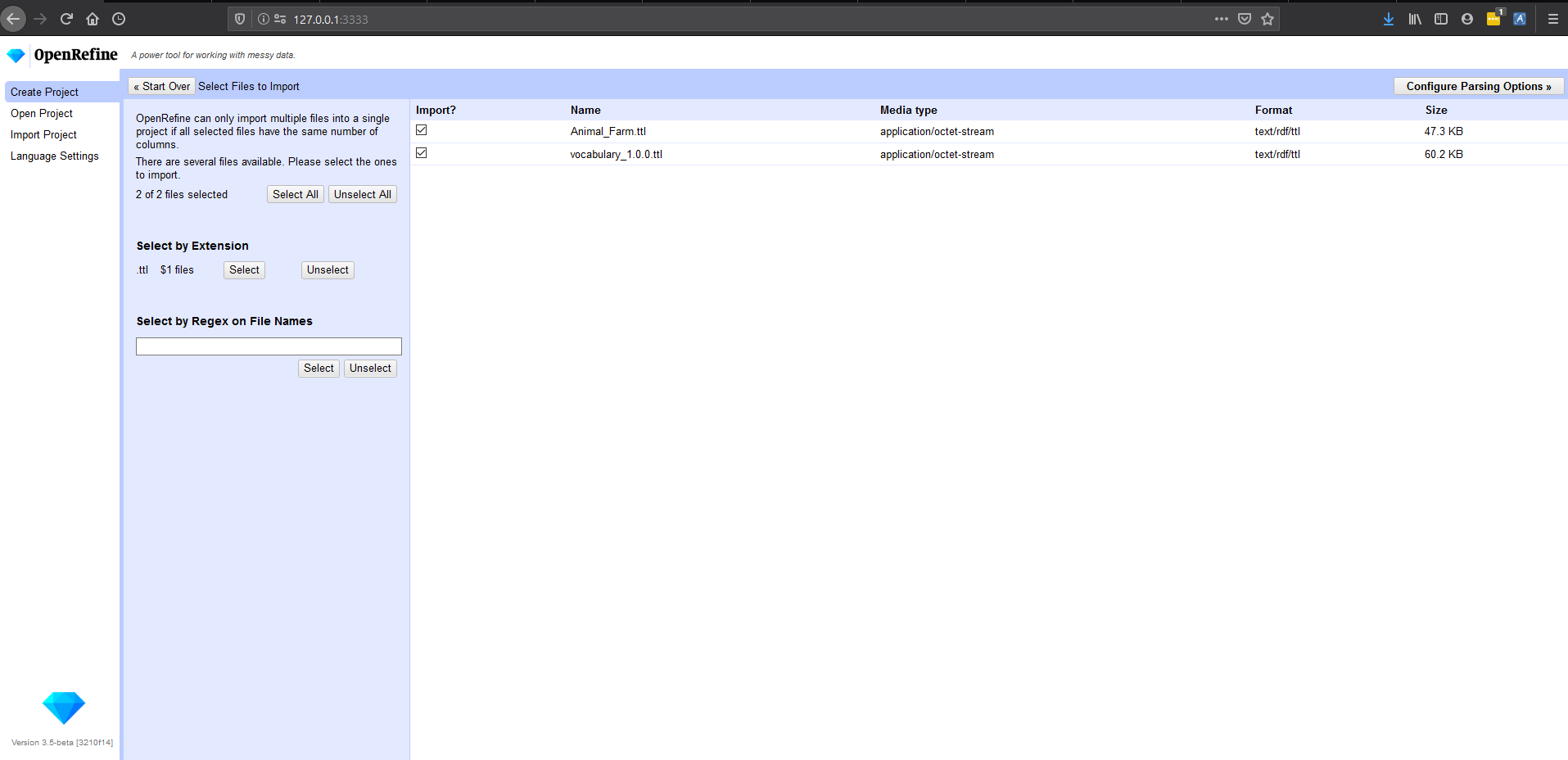Click the tracking protection shield icon

tap(240, 19)
